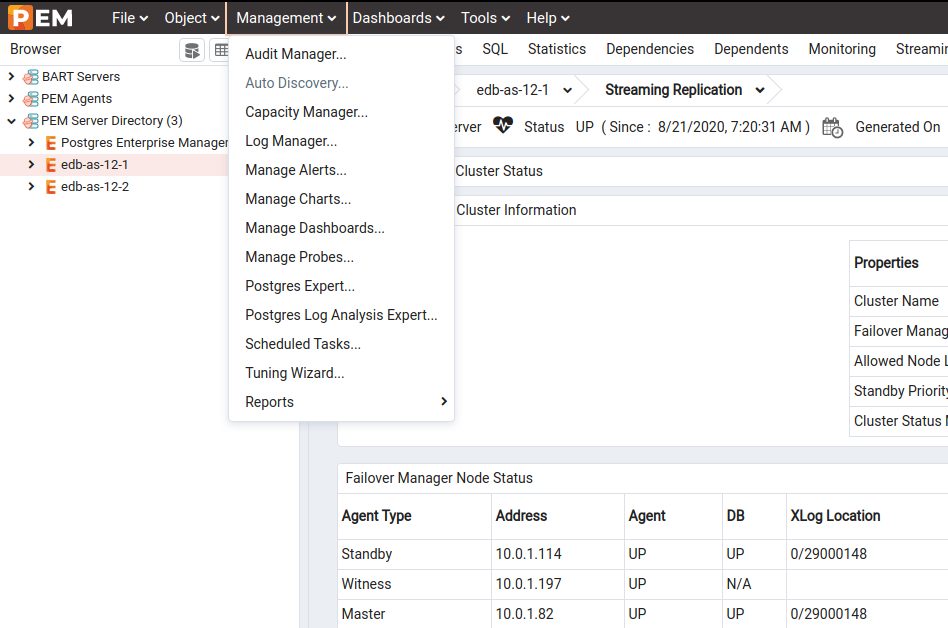The width and height of the screenshot is (948, 628).
Task: Select the PEM Agents group icon
Action: click(x=31, y=99)
